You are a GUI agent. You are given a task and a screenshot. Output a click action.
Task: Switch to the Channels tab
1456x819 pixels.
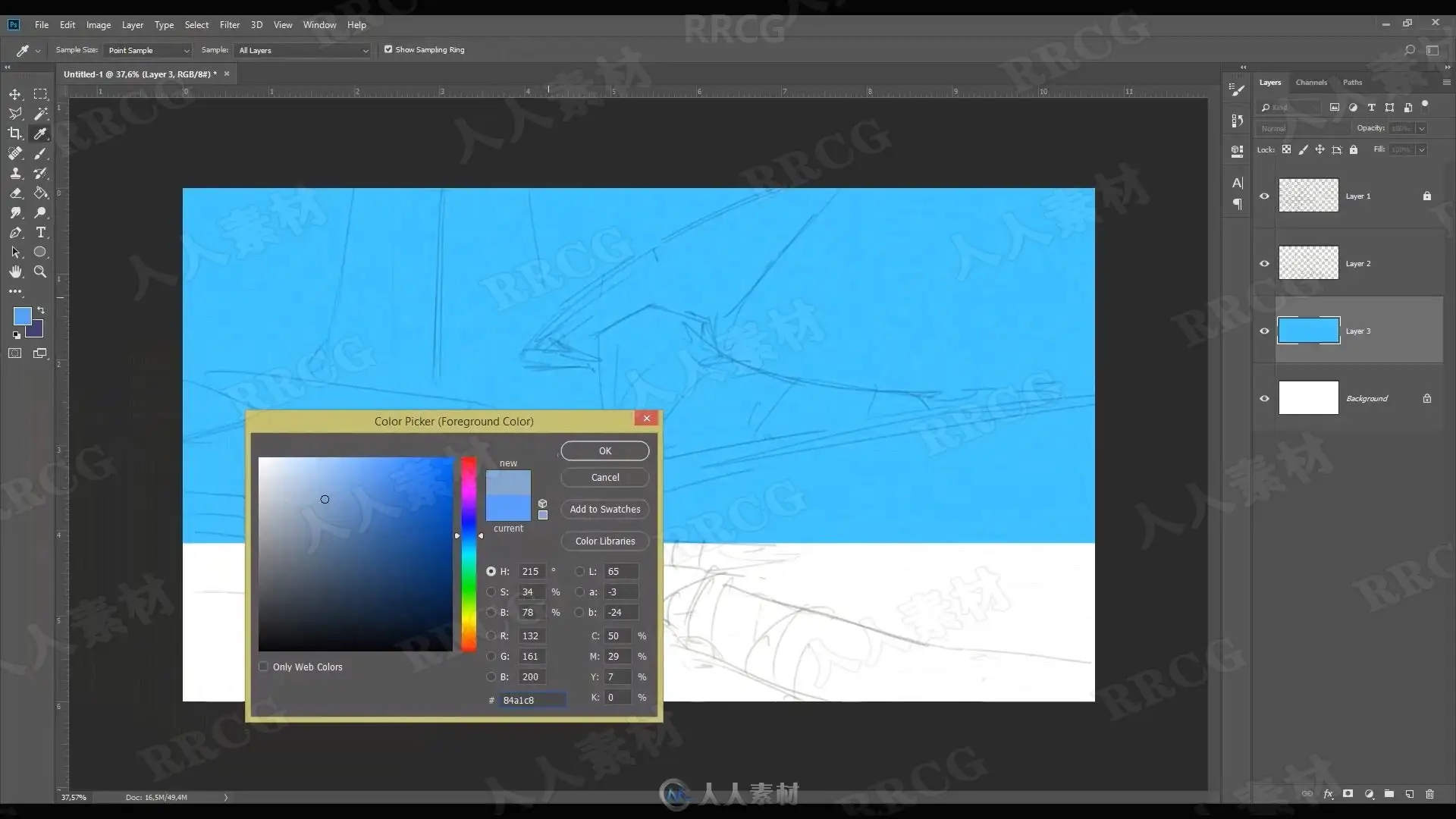(x=1311, y=82)
